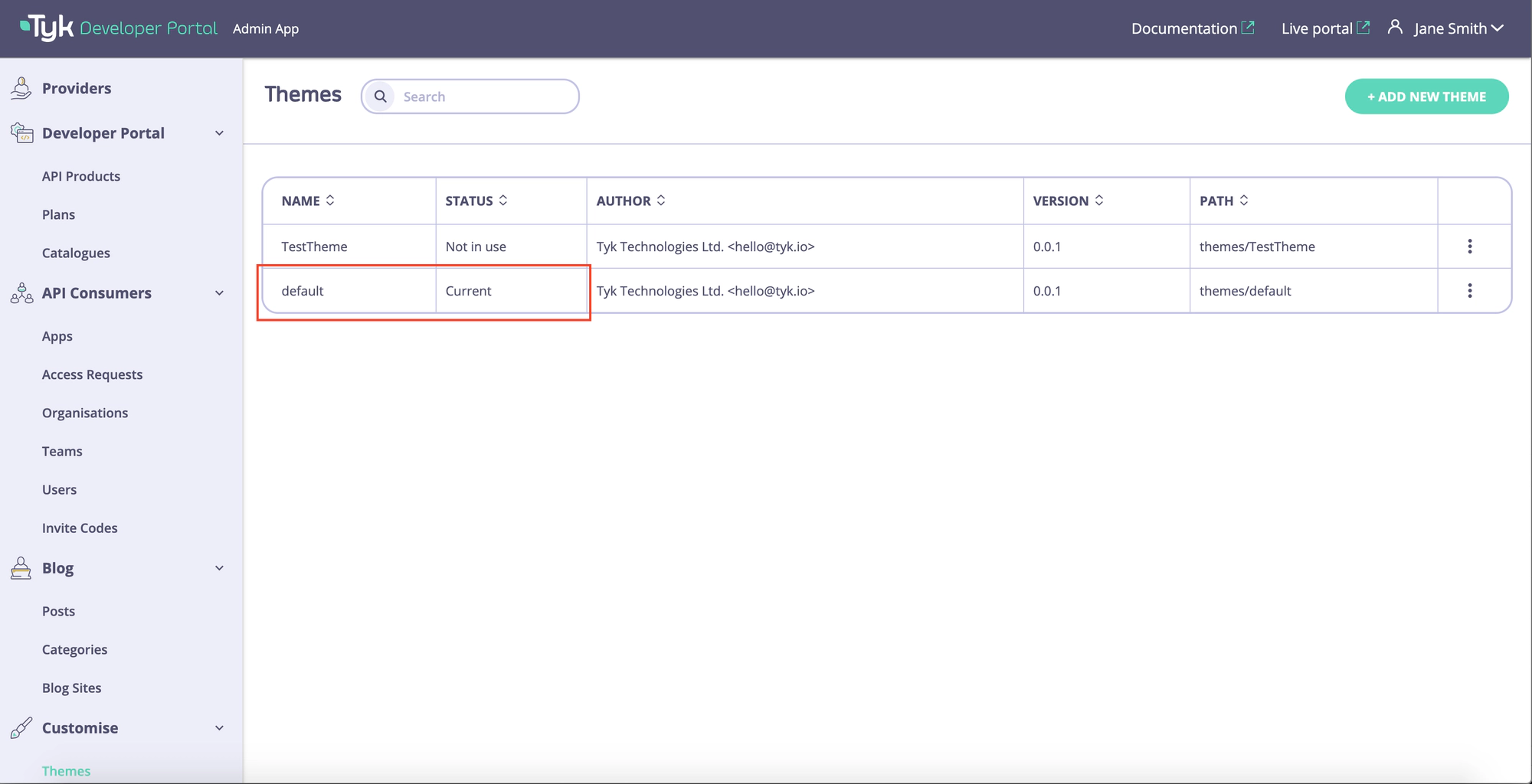1532x784 pixels.
Task: Open the three-dot menu for TestTheme
Action: point(1469,247)
